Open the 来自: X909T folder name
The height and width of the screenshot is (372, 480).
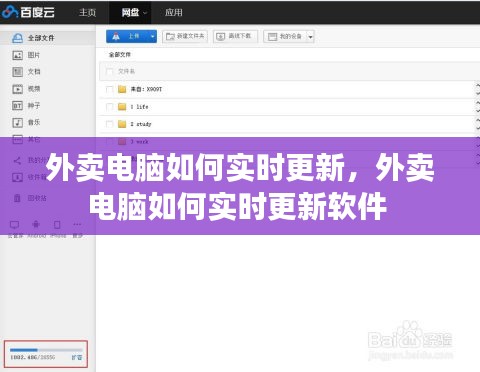(x=146, y=89)
